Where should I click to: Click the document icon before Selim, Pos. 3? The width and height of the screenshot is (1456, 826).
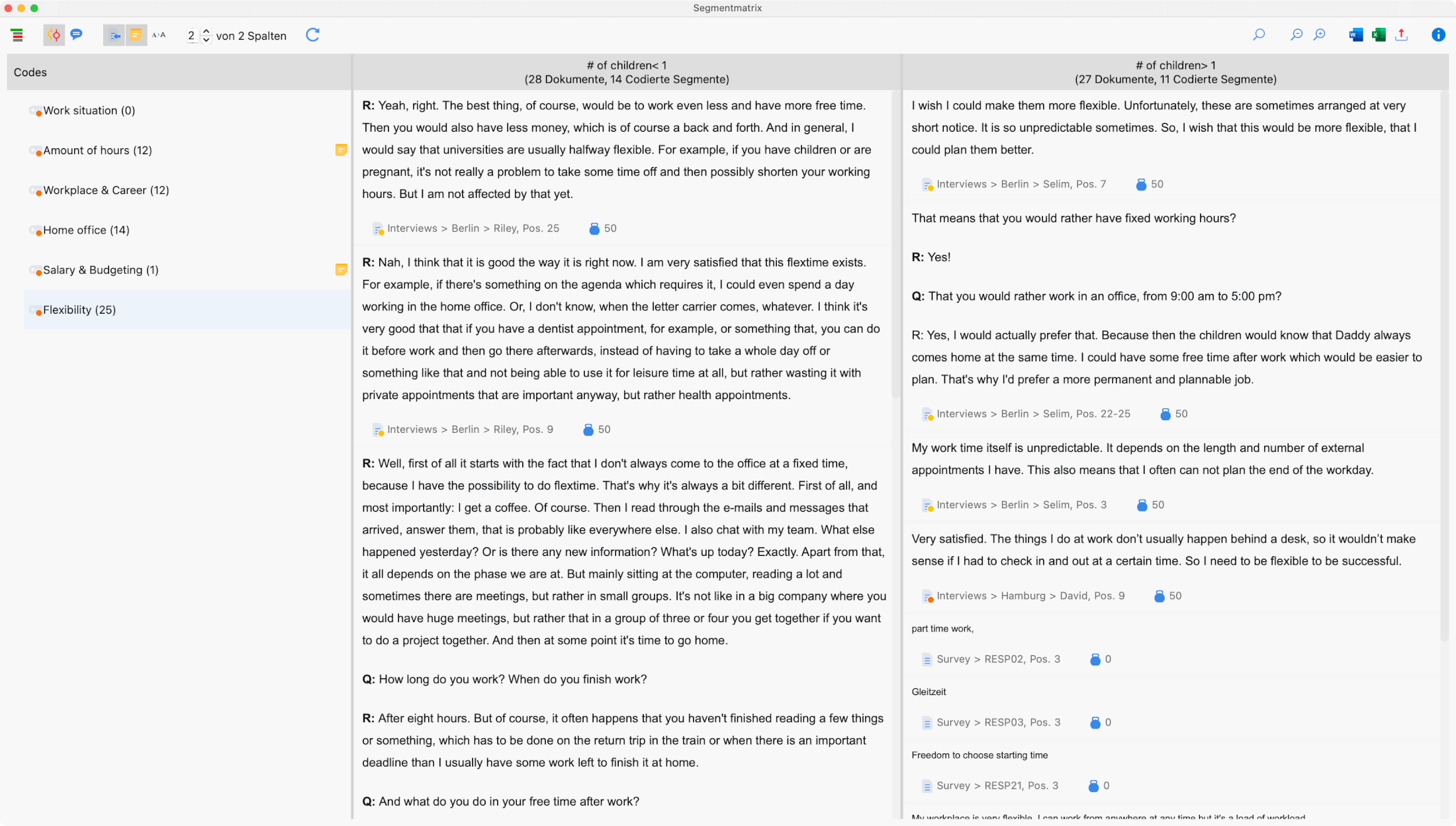[927, 506]
